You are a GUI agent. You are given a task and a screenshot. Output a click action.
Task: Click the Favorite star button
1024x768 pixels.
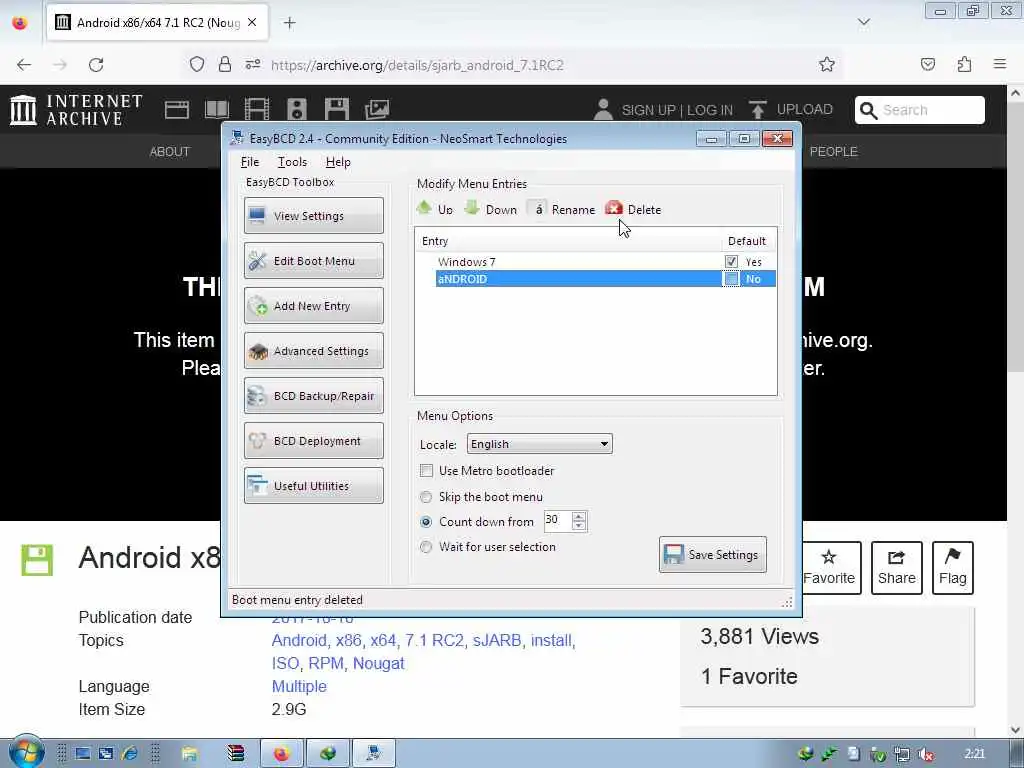click(829, 568)
